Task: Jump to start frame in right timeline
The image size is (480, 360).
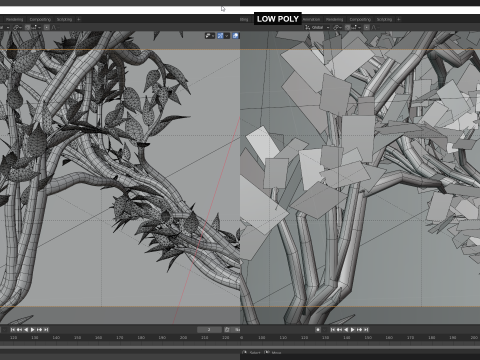Action: point(333,330)
